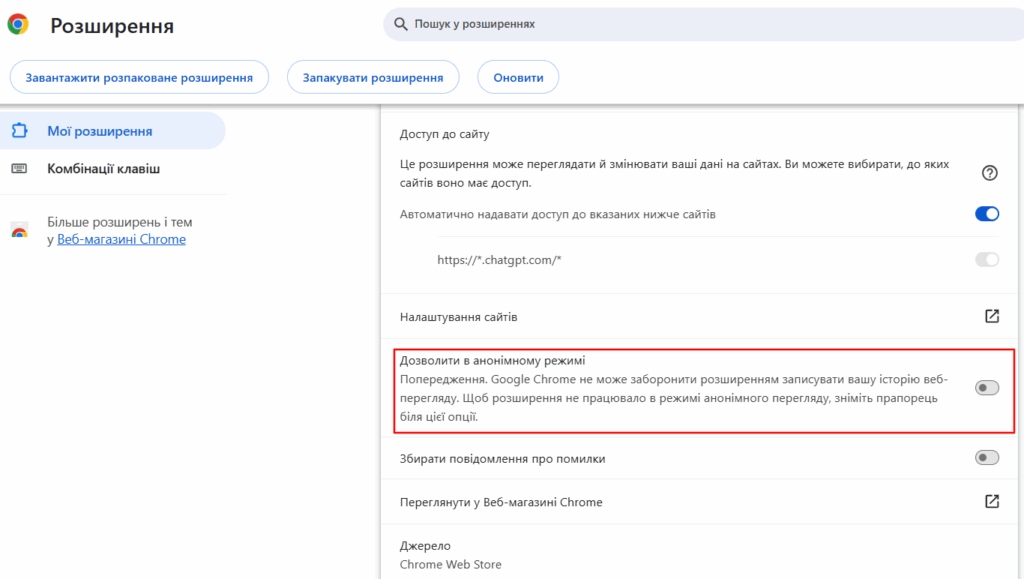Focus the "Пошук у розширеннях" search field
The width and height of the screenshot is (1024, 579).
700,23
